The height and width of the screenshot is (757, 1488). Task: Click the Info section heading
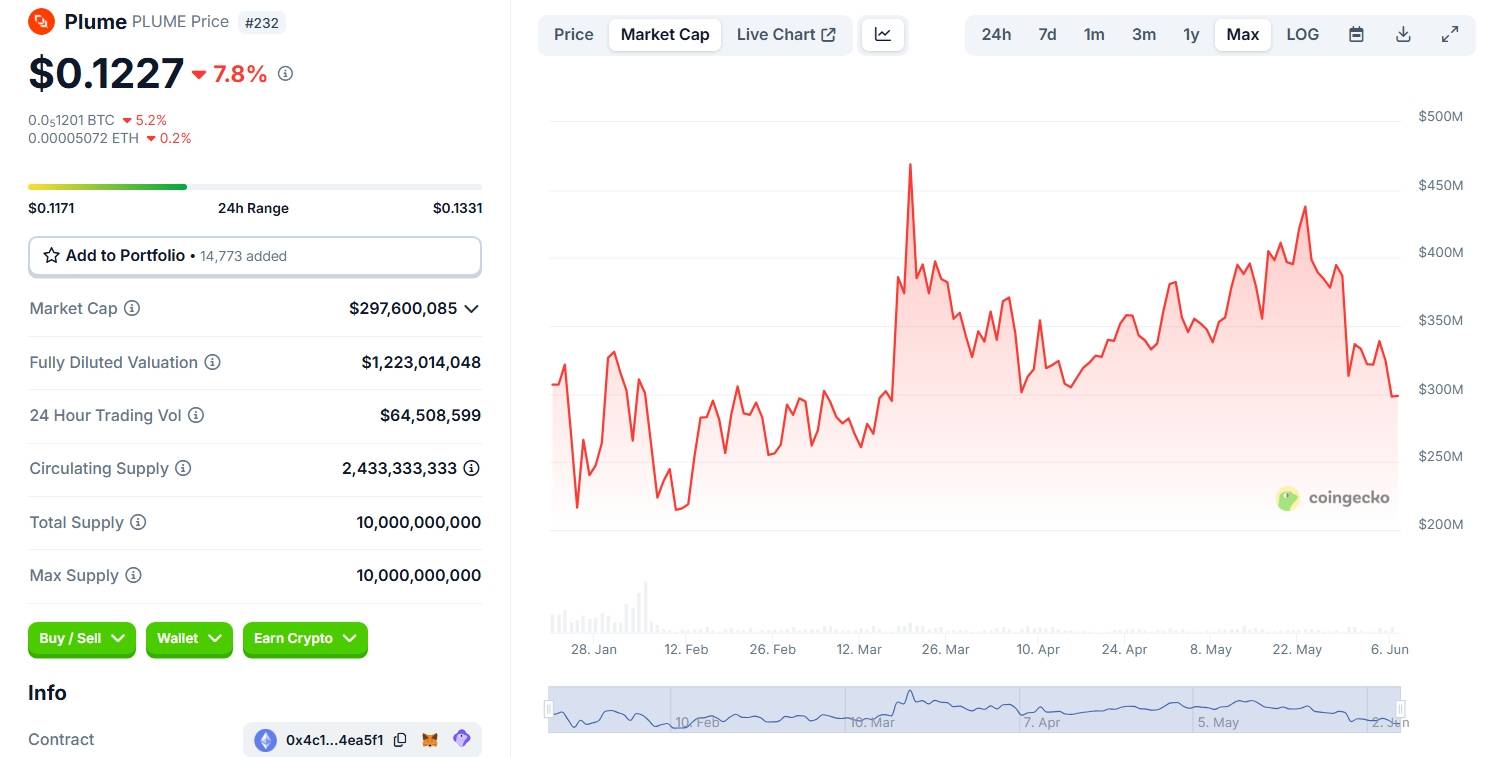[47, 693]
